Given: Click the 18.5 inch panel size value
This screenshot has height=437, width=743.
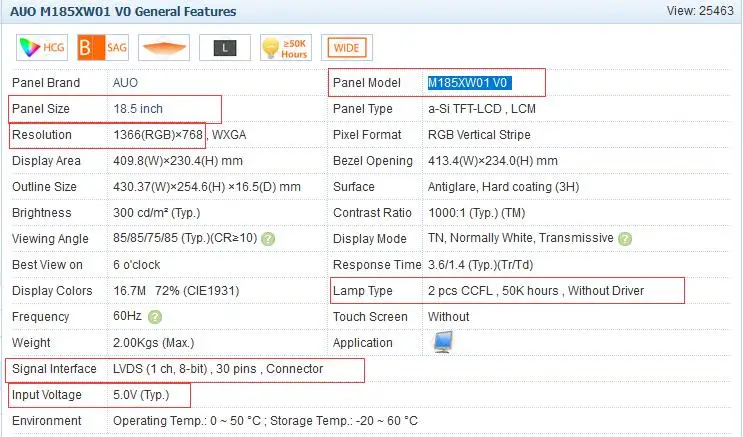Looking at the screenshot, I should pyautogui.click(x=138, y=109).
